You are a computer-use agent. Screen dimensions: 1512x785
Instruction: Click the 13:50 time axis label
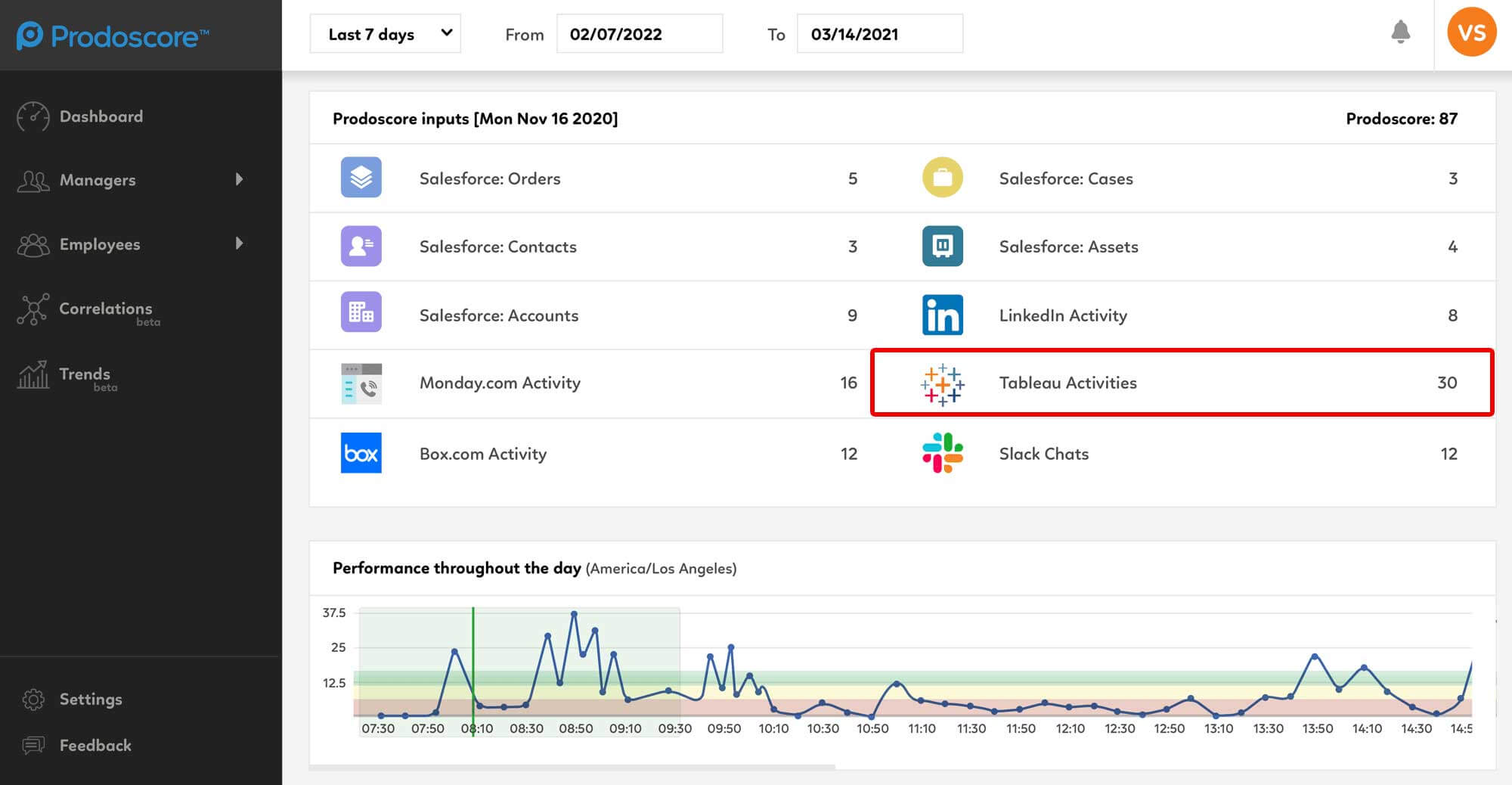click(x=1317, y=728)
